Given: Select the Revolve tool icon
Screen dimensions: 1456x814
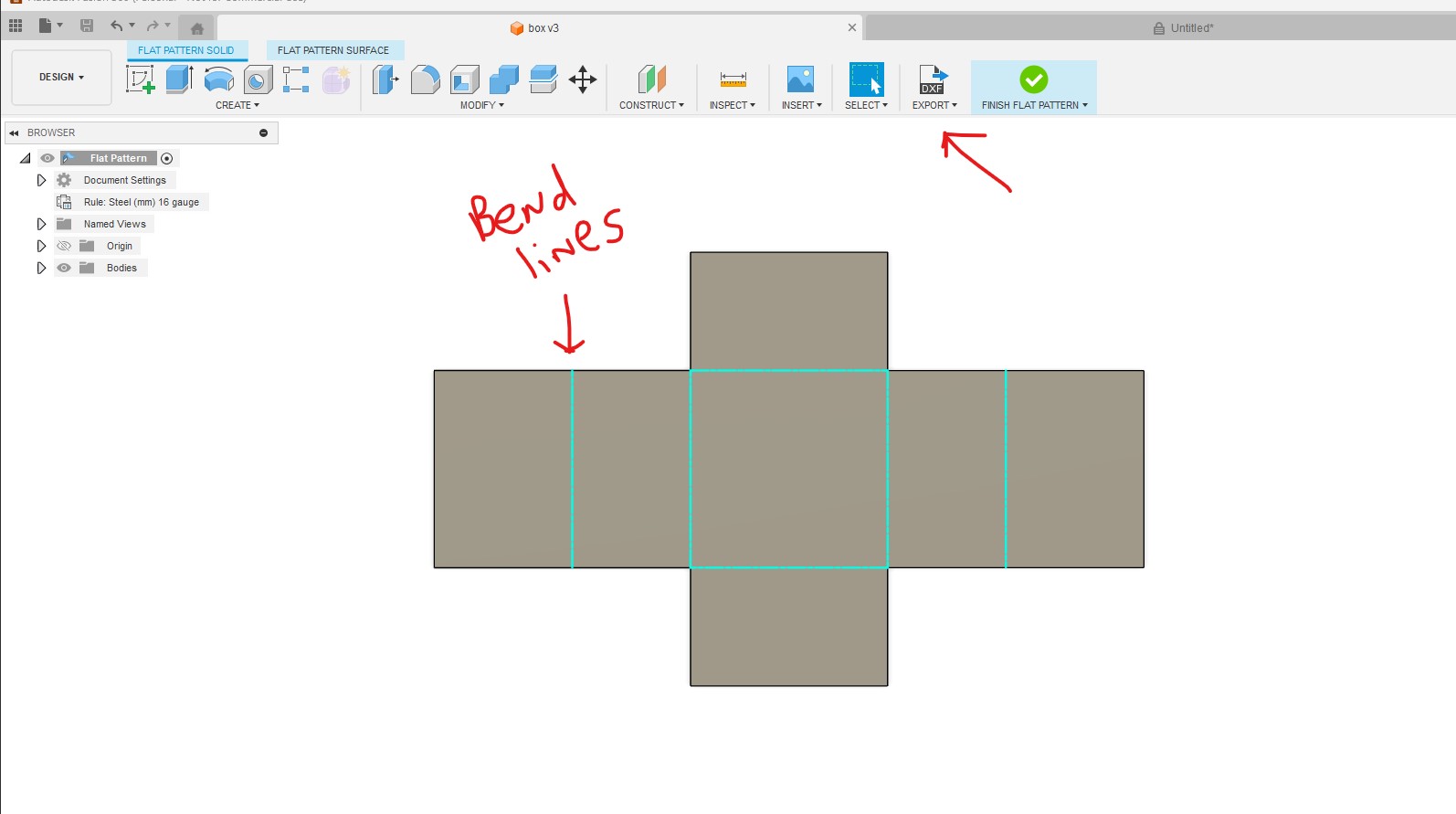Looking at the screenshot, I should coord(218,79).
